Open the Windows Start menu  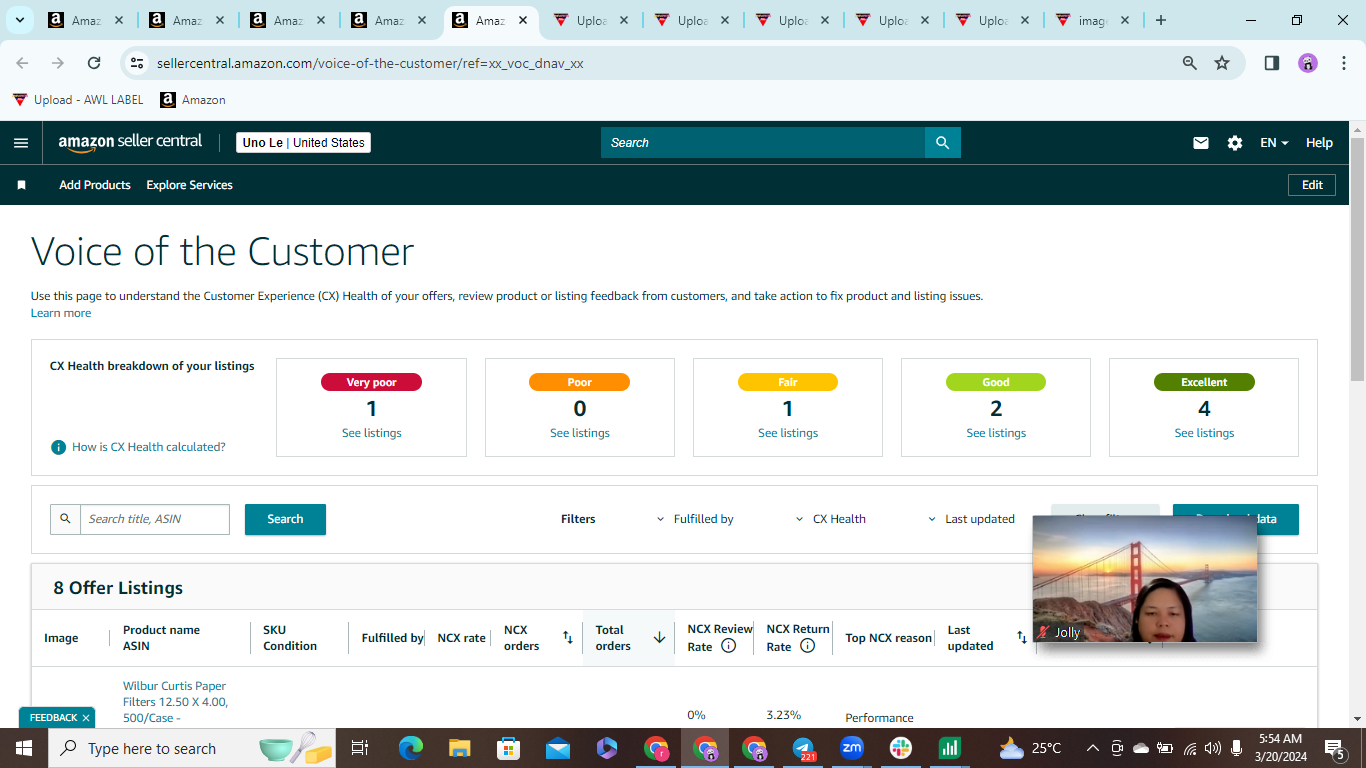[x=24, y=748]
